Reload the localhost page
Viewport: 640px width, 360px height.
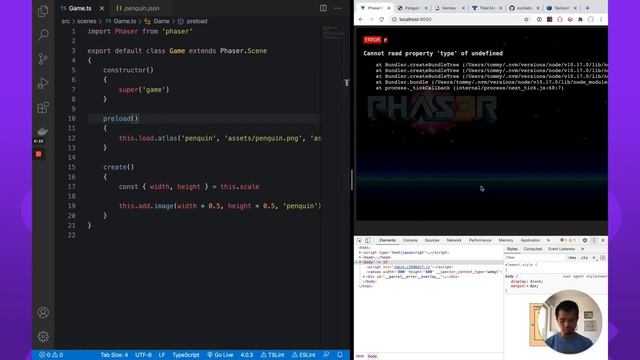pyautogui.click(x=381, y=20)
